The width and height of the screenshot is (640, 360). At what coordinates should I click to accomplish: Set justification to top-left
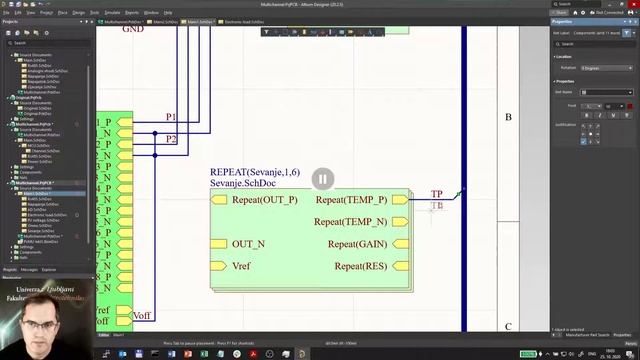click(x=583, y=127)
